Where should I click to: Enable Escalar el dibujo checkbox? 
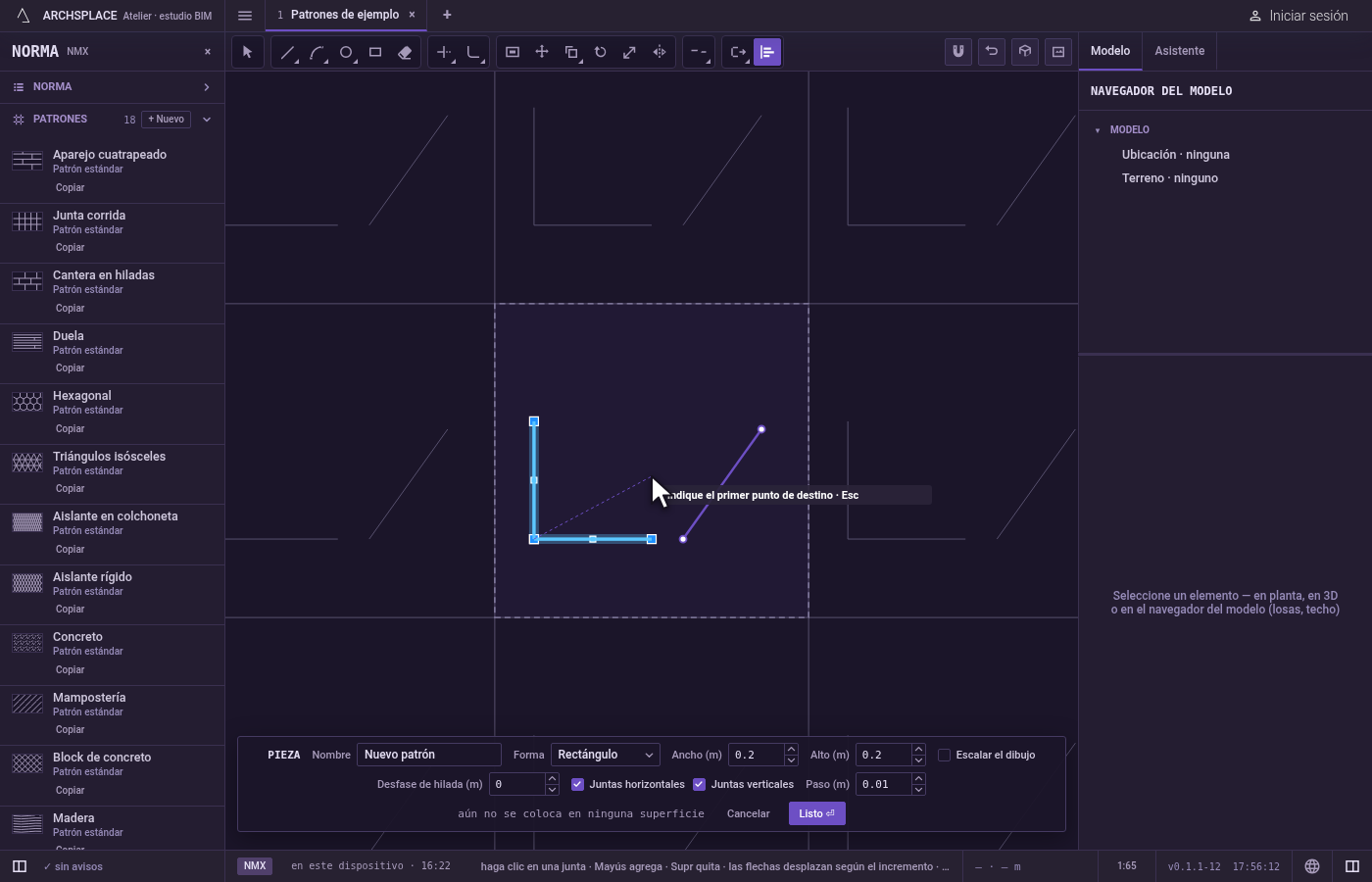pos(945,755)
